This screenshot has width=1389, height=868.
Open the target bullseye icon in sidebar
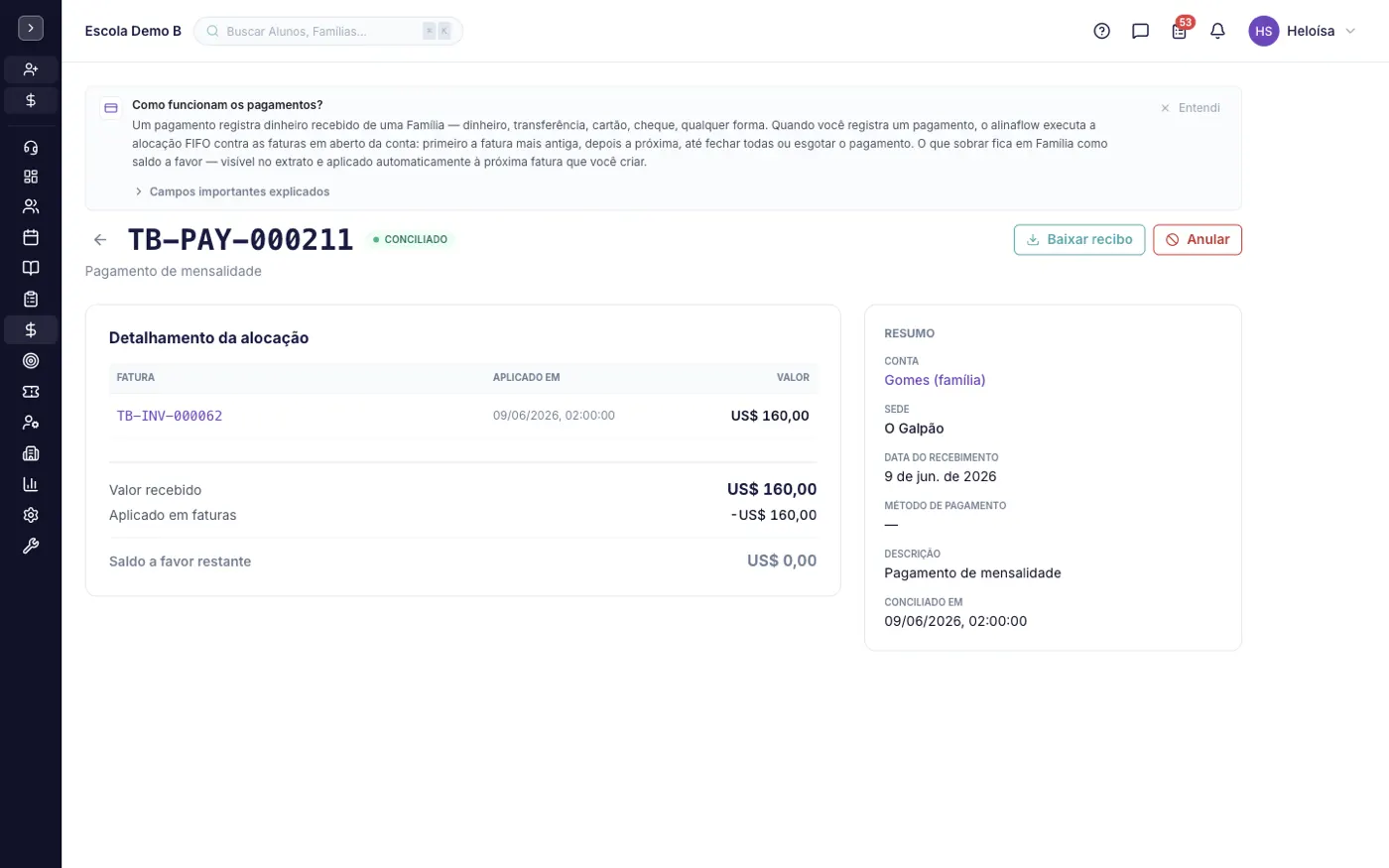tap(31, 361)
